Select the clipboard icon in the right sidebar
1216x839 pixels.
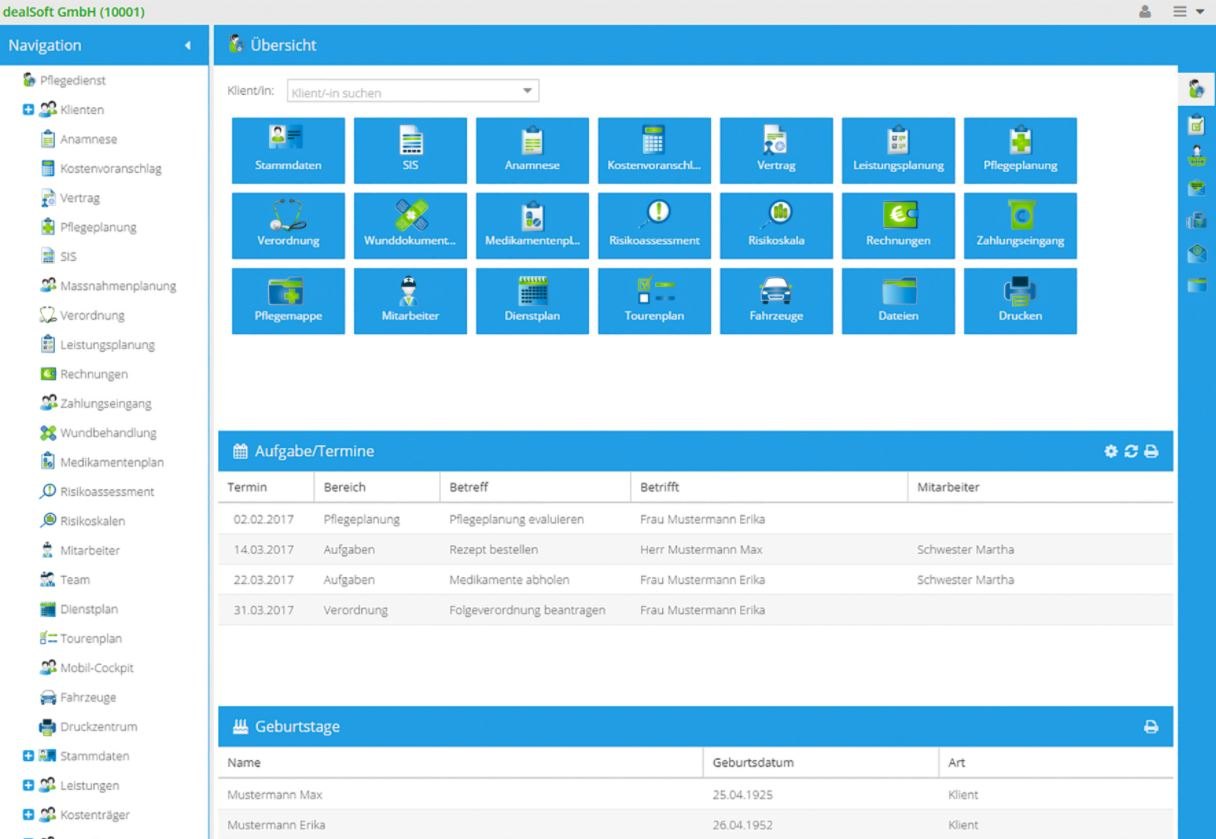coord(1197,124)
